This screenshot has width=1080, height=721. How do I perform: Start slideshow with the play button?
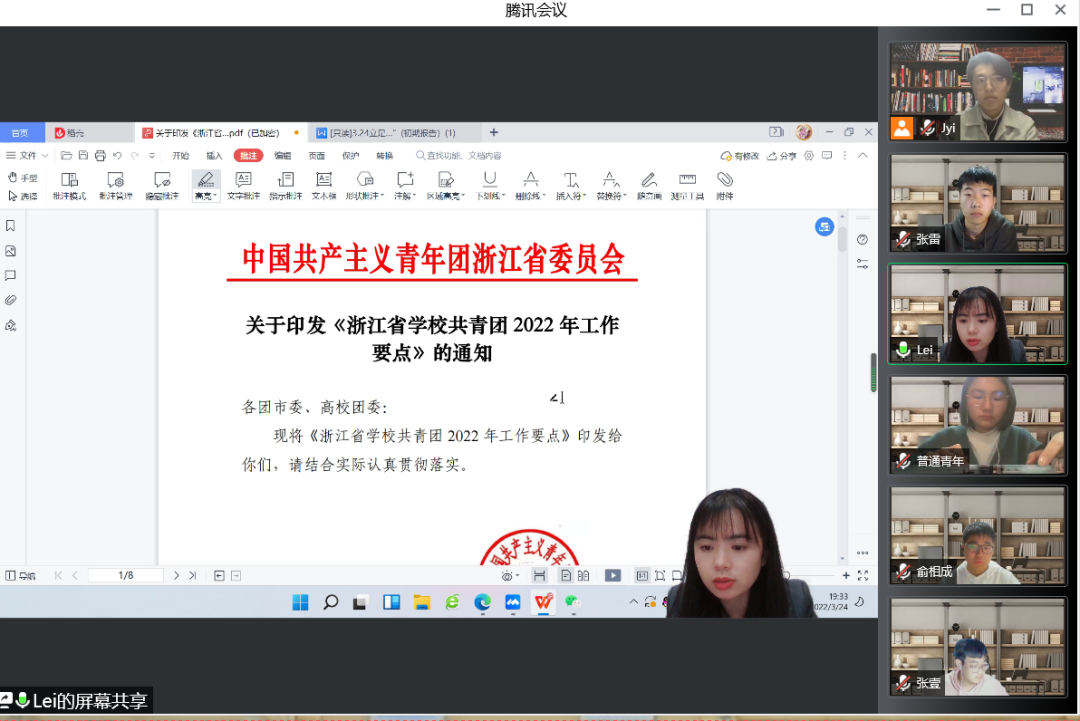612,576
